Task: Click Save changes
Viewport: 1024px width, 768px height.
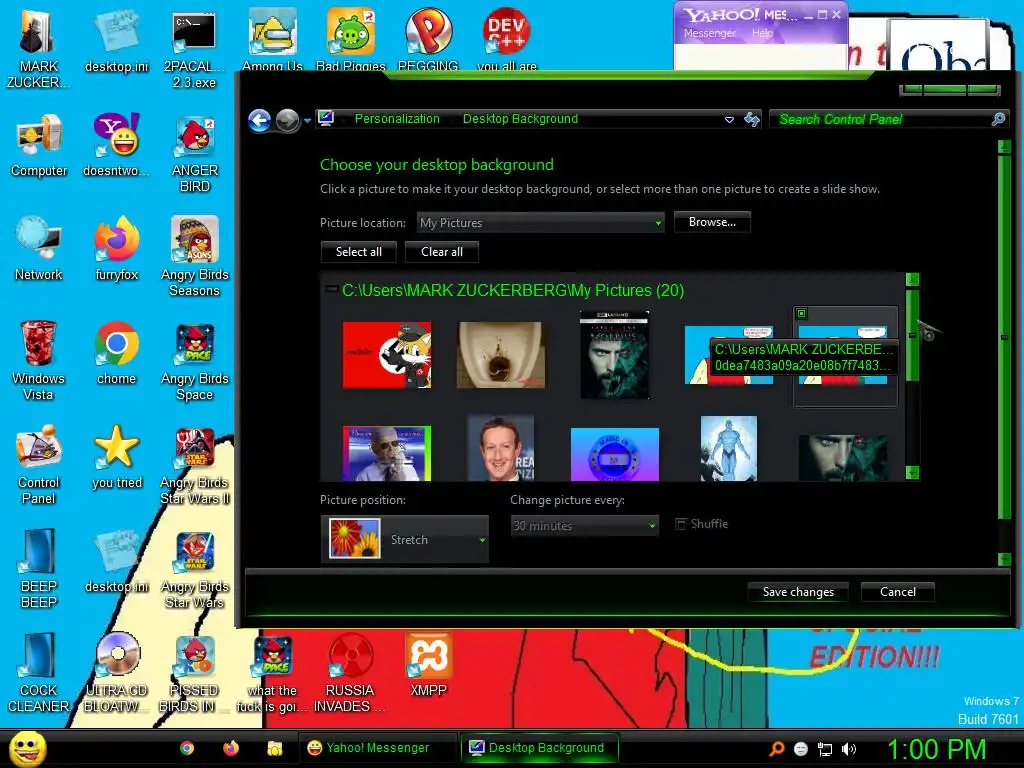Action: tap(798, 592)
